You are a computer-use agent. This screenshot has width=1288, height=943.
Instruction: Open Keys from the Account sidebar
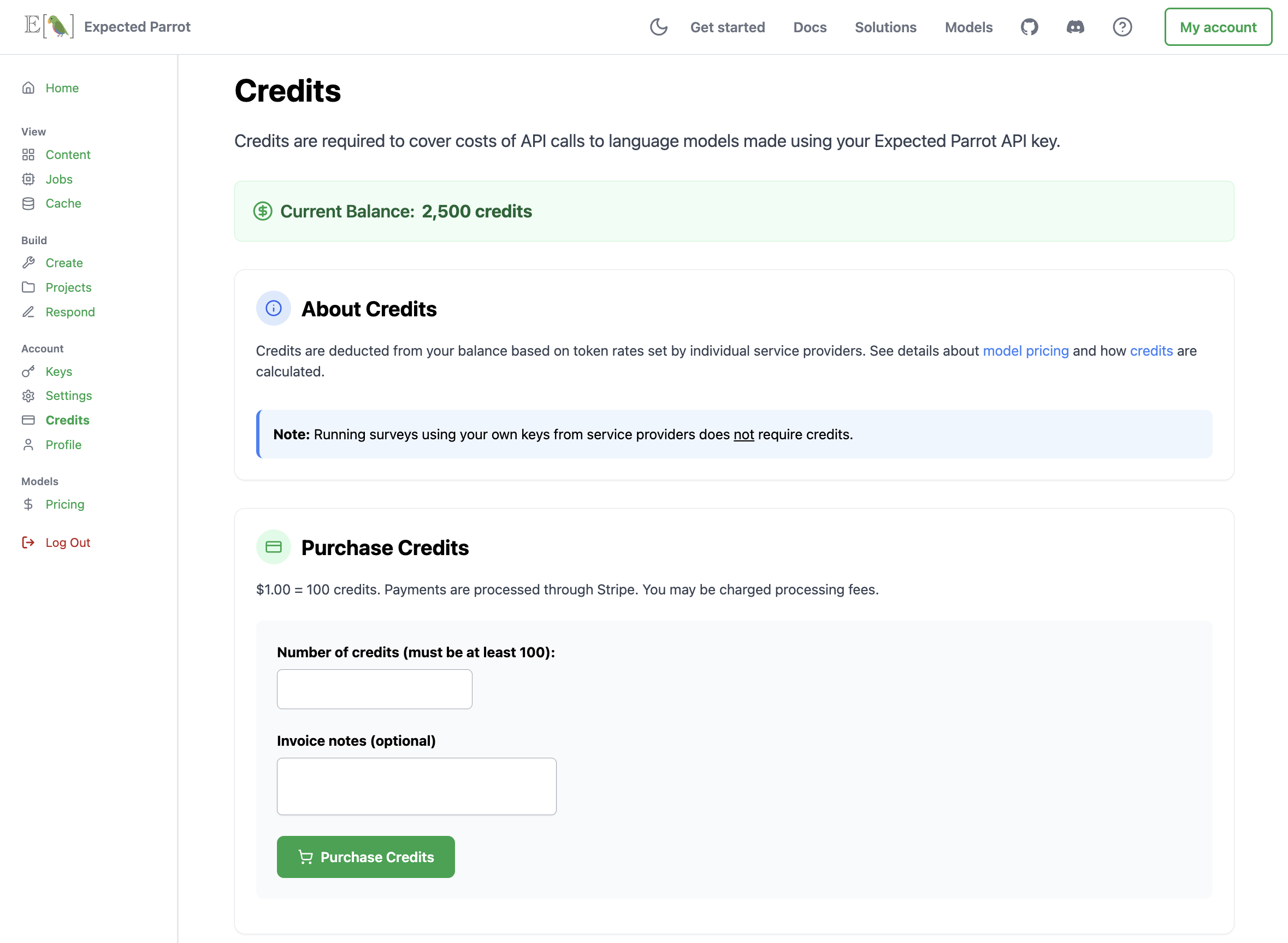tap(59, 372)
